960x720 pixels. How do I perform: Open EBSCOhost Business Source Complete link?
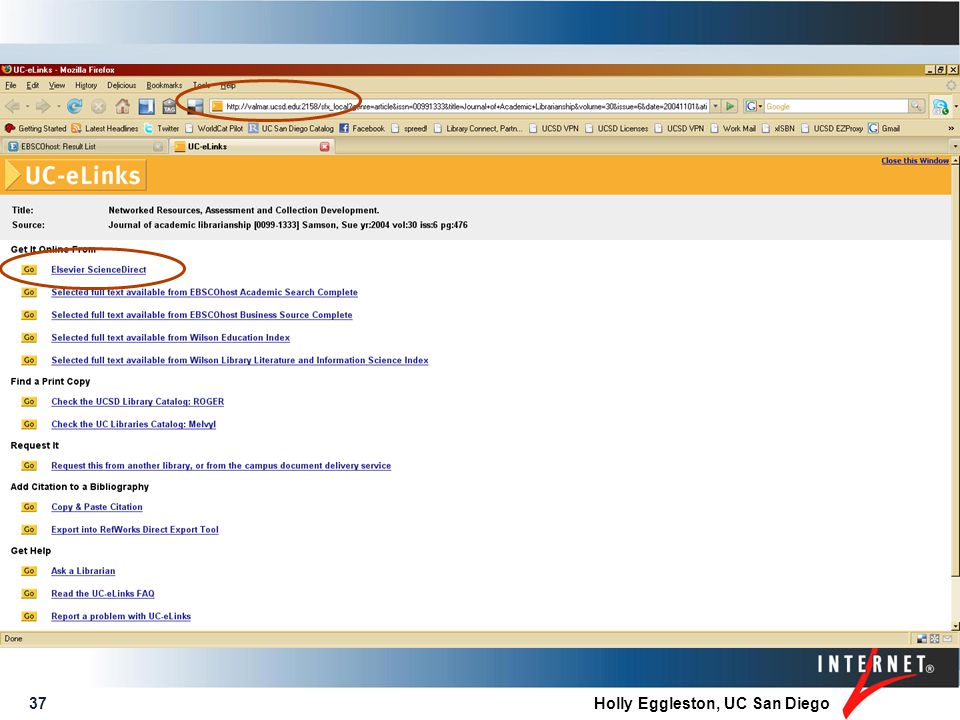coord(201,315)
